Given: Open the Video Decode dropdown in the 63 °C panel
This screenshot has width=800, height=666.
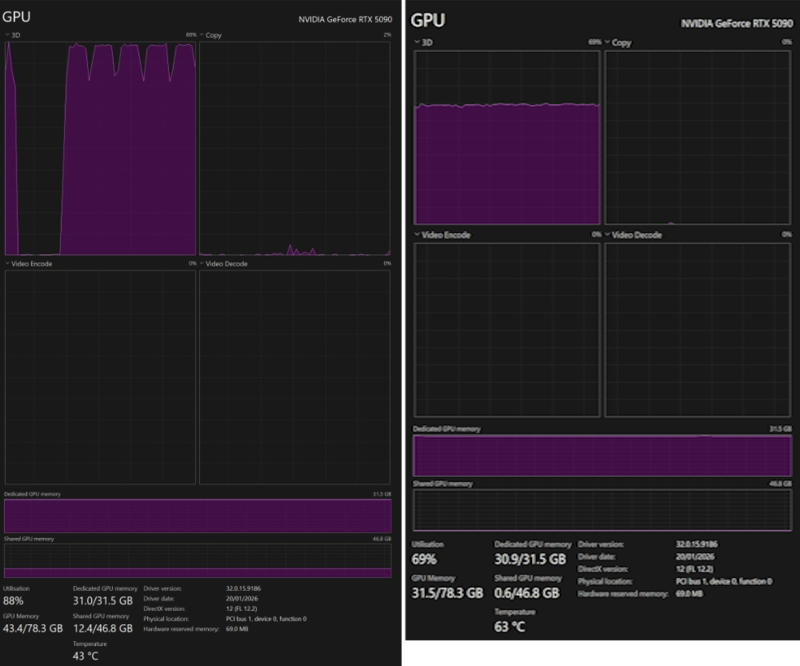Looking at the screenshot, I should click(x=637, y=235).
